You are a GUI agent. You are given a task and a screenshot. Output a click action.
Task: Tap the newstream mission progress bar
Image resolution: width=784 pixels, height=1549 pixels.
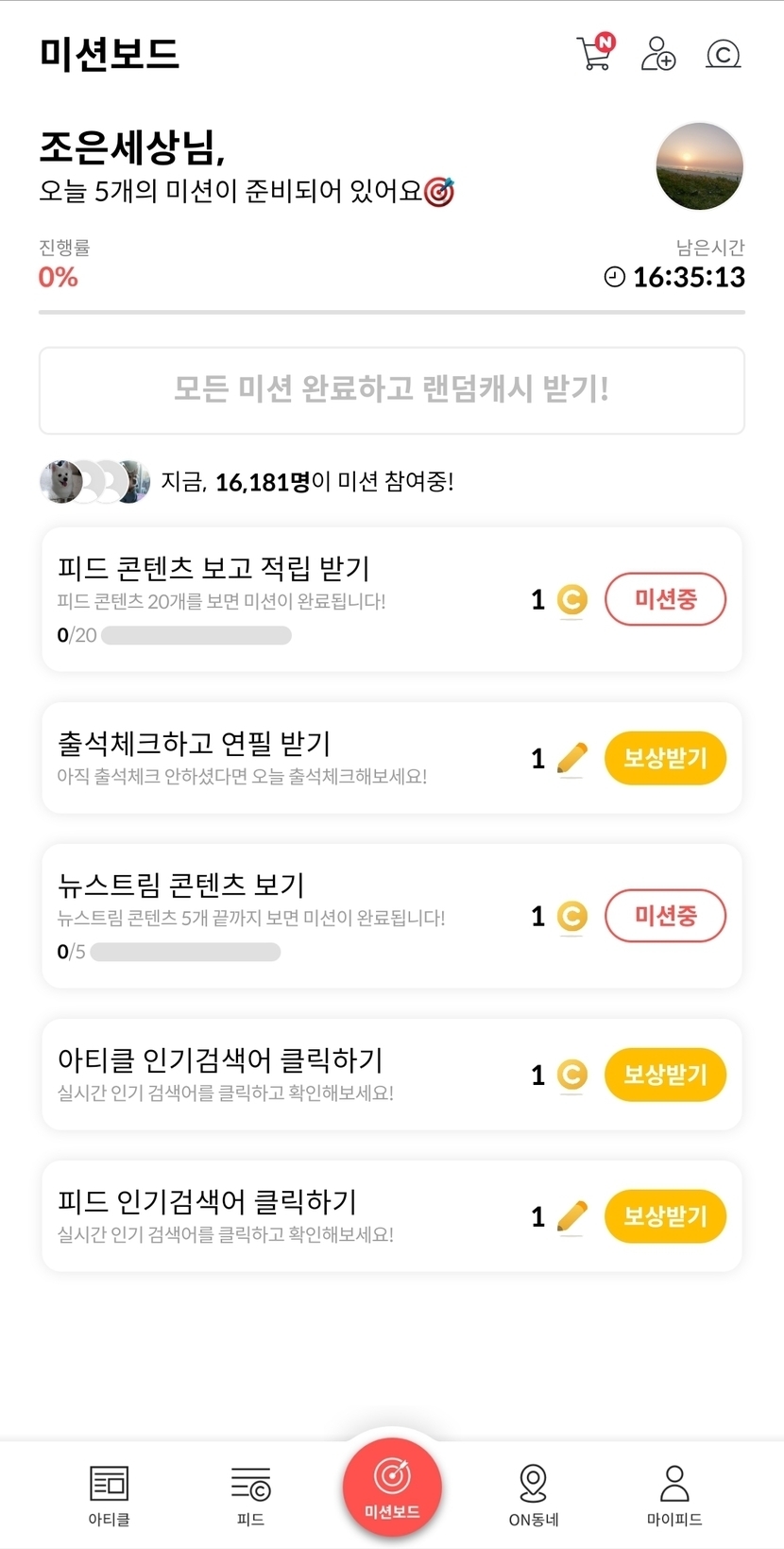pos(185,952)
